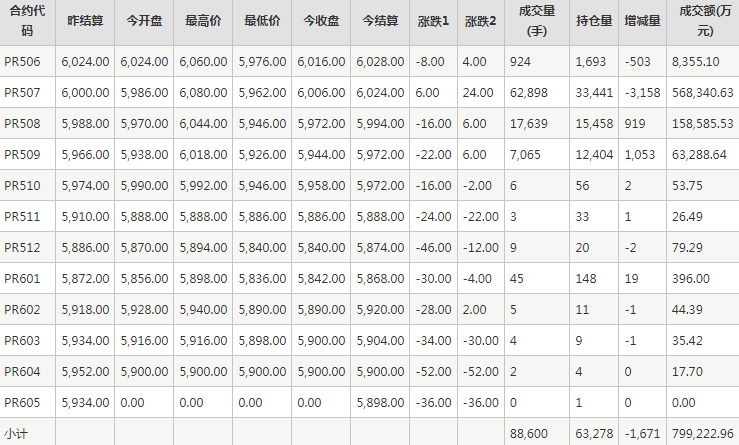Select the 成交额(万元) column header
739x445 pixels.
[705, 21]
